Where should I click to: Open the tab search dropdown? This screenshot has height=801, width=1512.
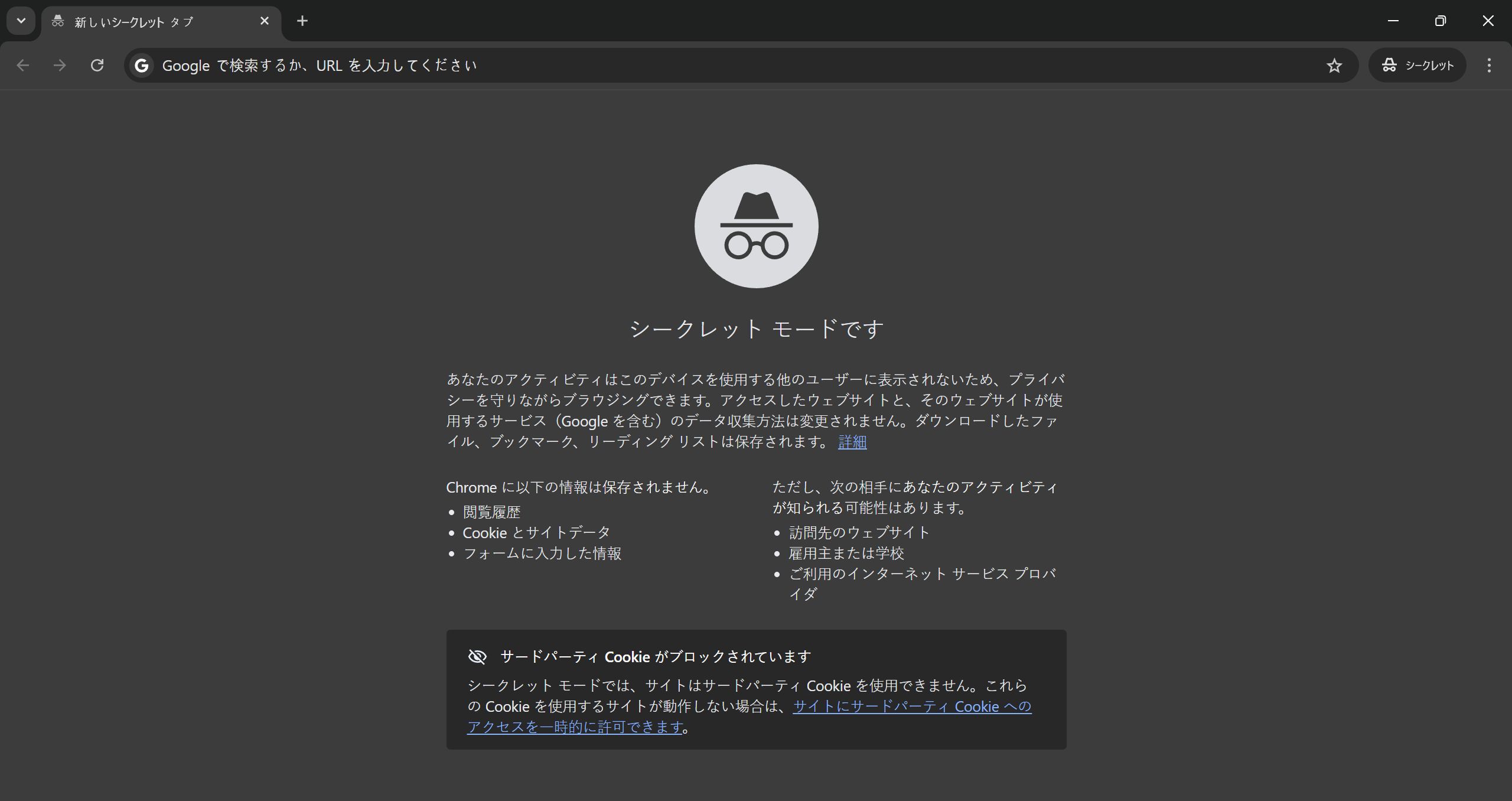click(x=21, y=21)
